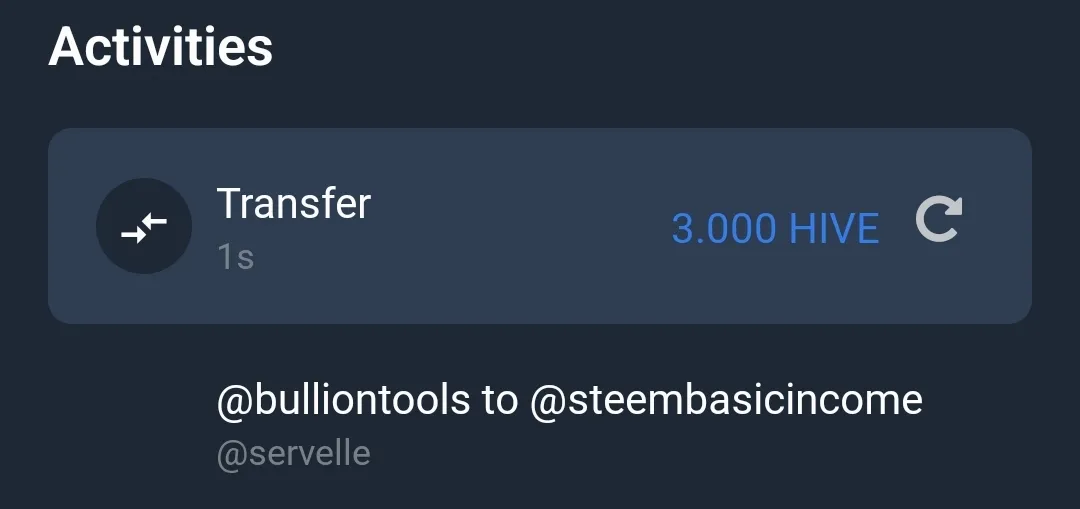Open the @steembasicincome recipient account
1080x509 pixels.
tap(726, 399)
